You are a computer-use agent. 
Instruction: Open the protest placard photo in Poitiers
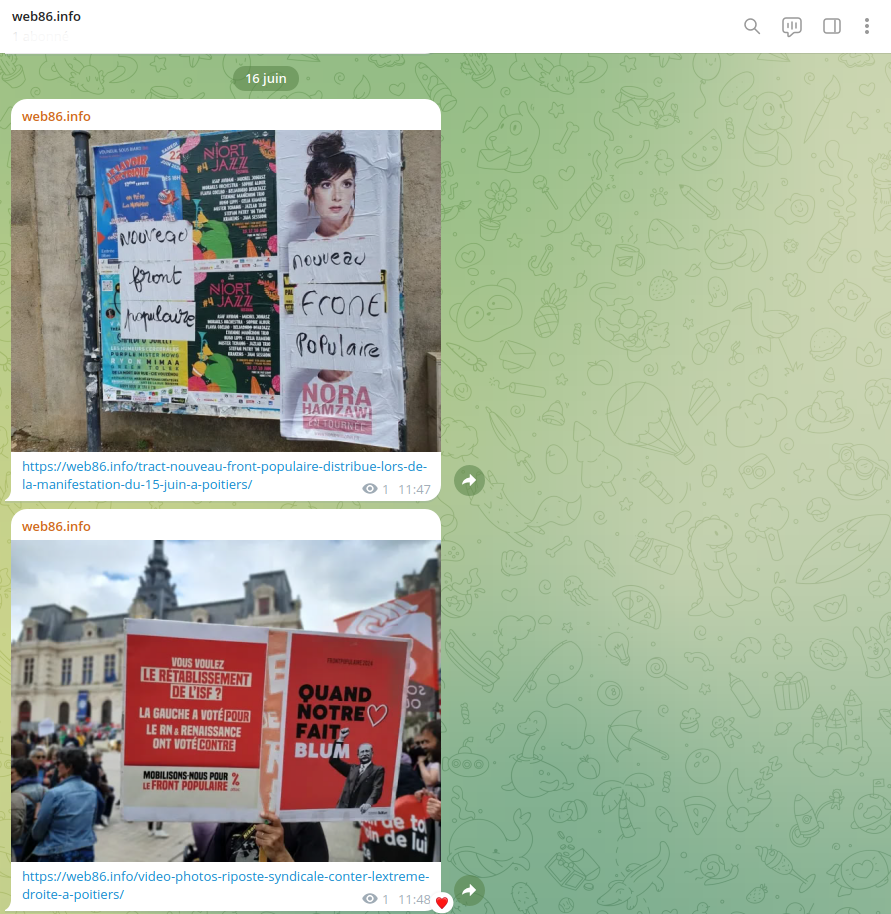tap(226, 700)
